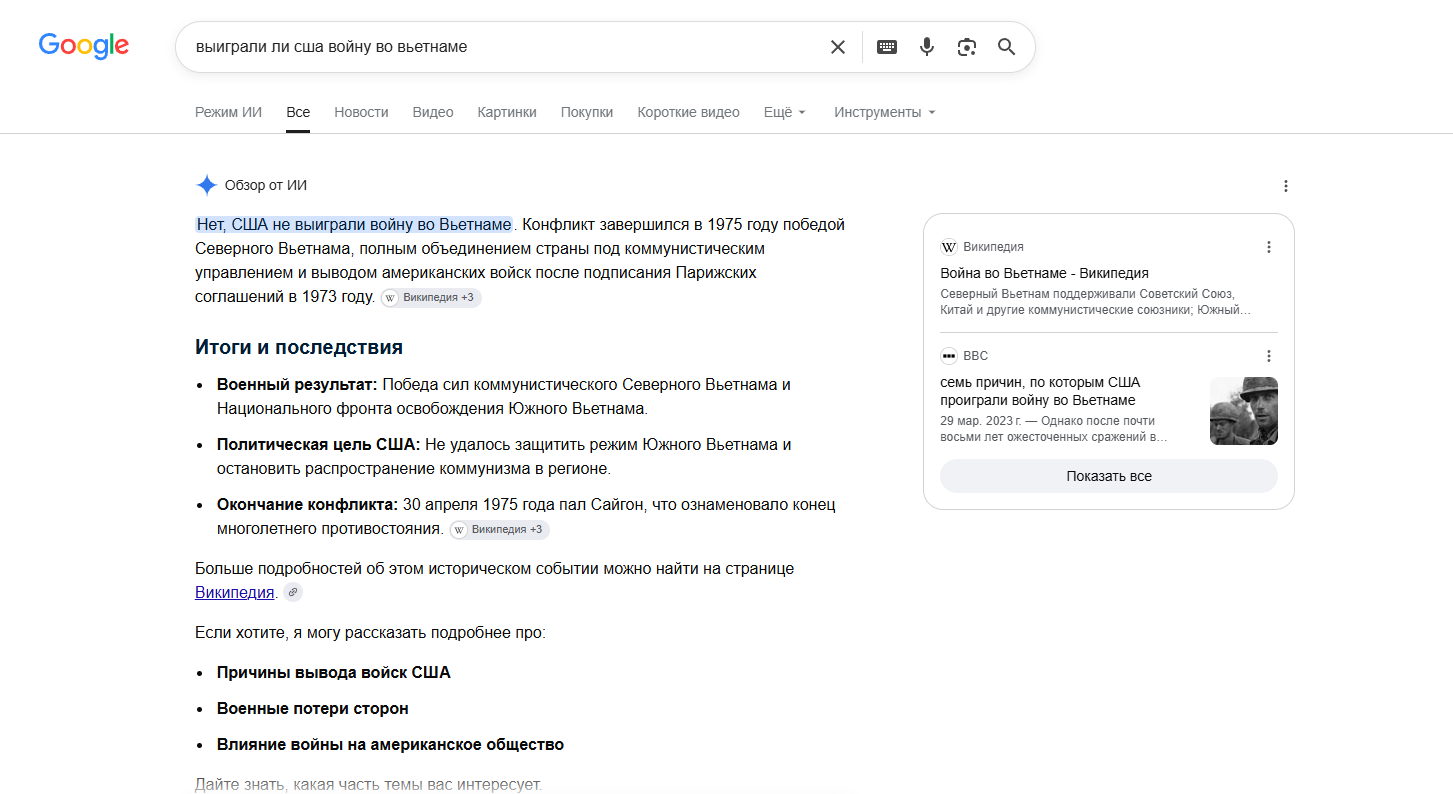Select suggestion Военные потери сторон
Viewport: 1453px width, 794px height.
pyautogui.click(x=313, y=708)
